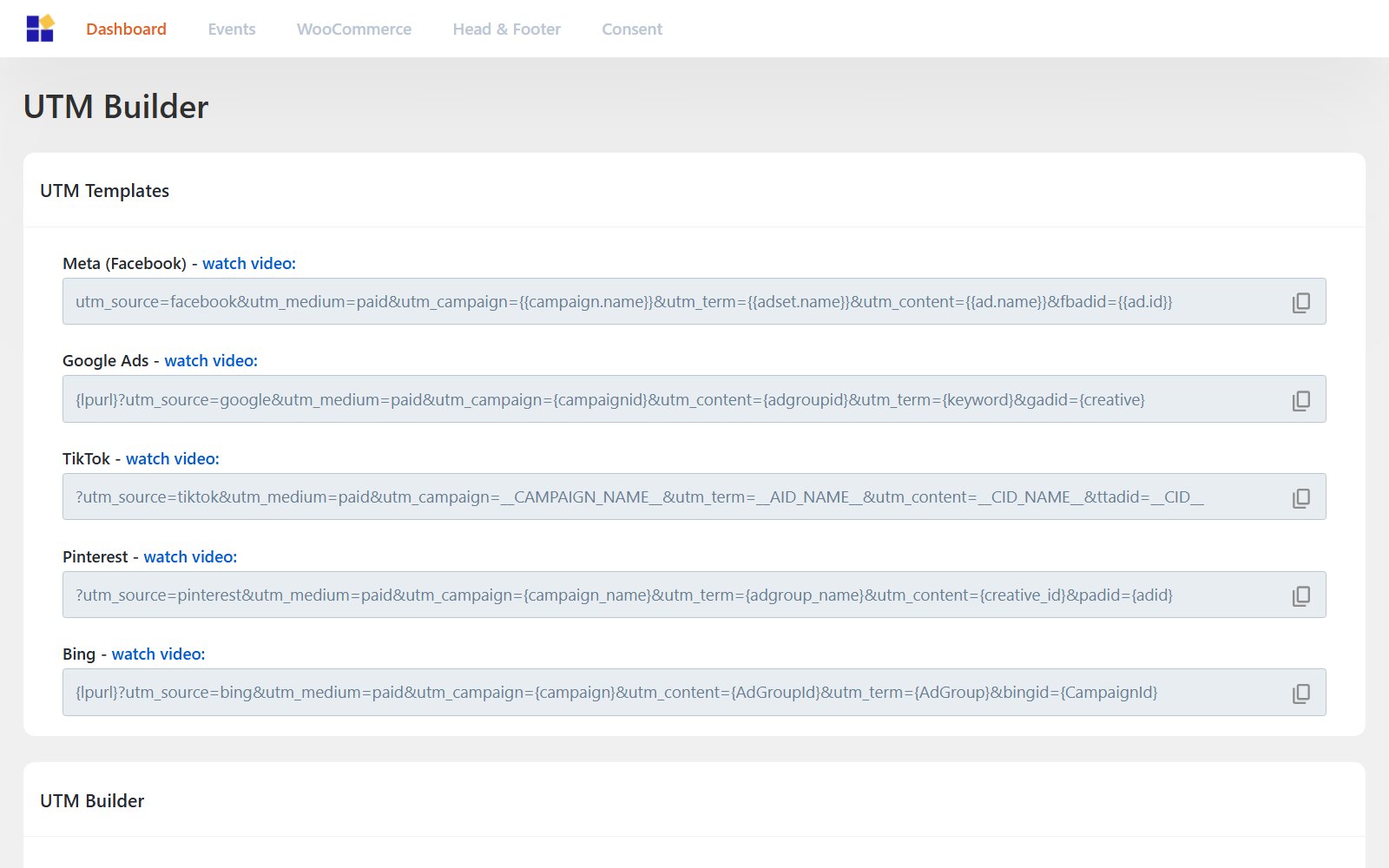Copy the Google Ads UTM template
The width and height of the screenshot is (1389, 868).
[1300, 400]
